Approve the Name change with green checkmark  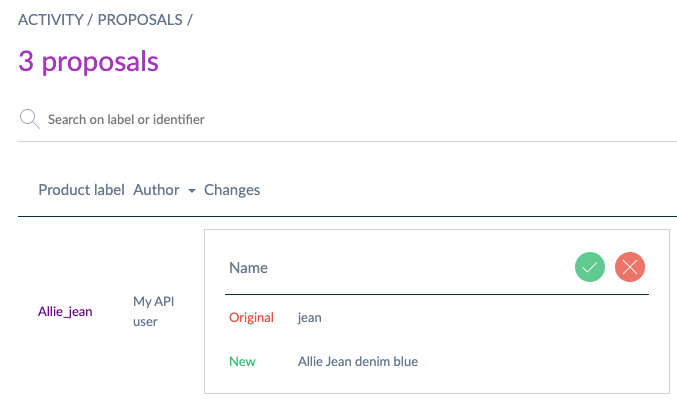pos(590,267)
